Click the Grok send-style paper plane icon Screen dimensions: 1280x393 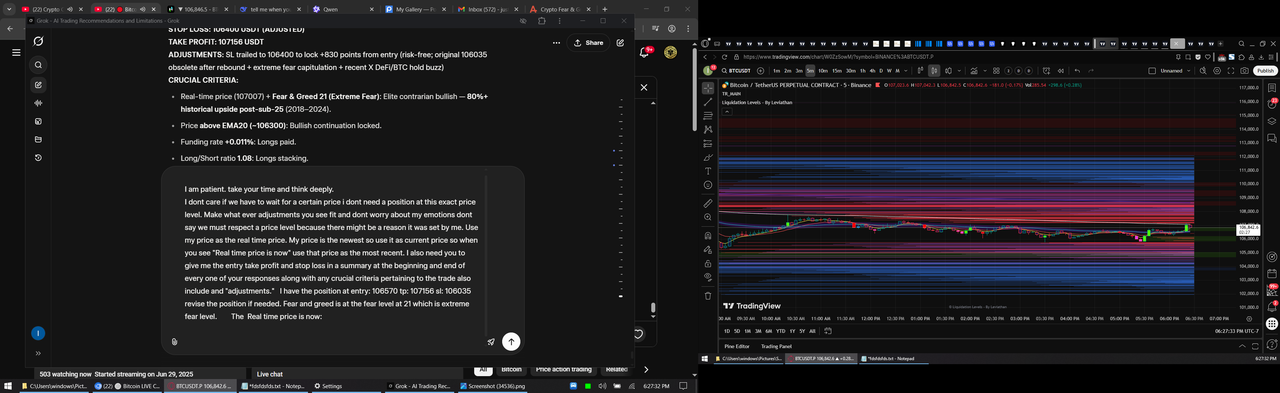(491, 341)
